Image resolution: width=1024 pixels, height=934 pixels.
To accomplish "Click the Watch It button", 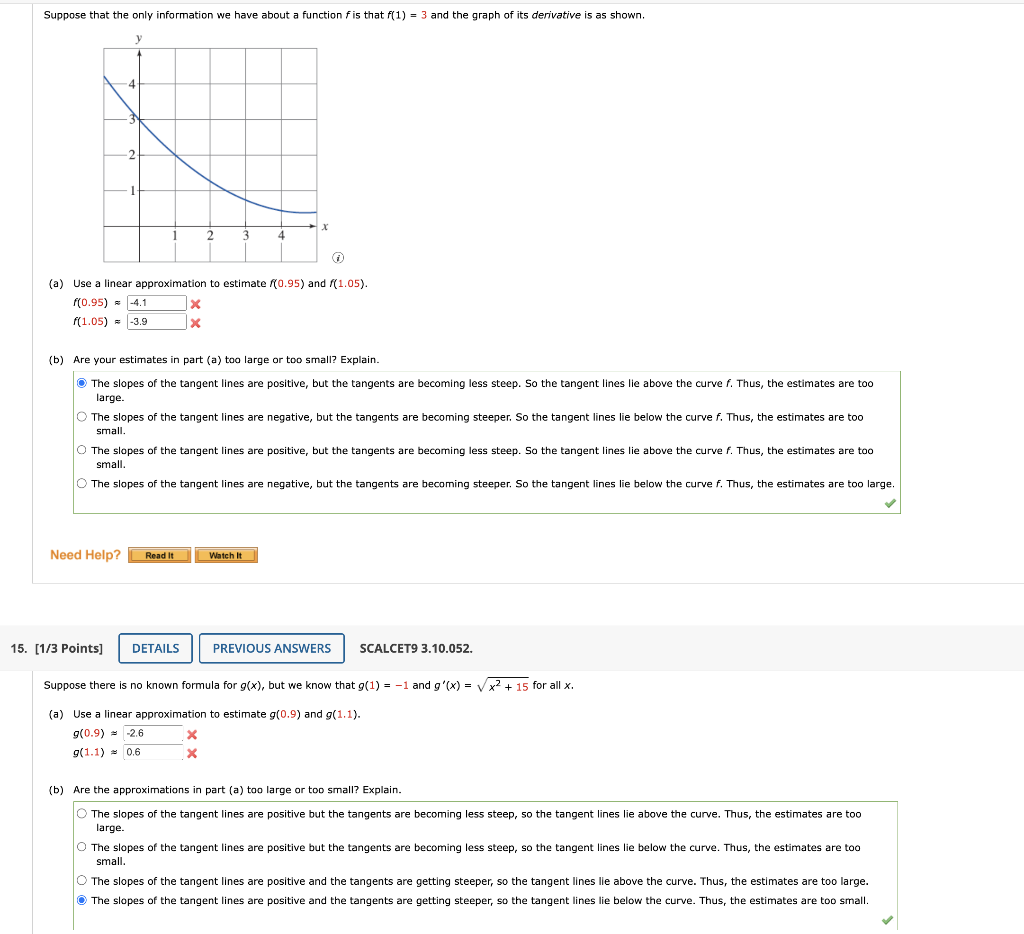I will [225, 555].
